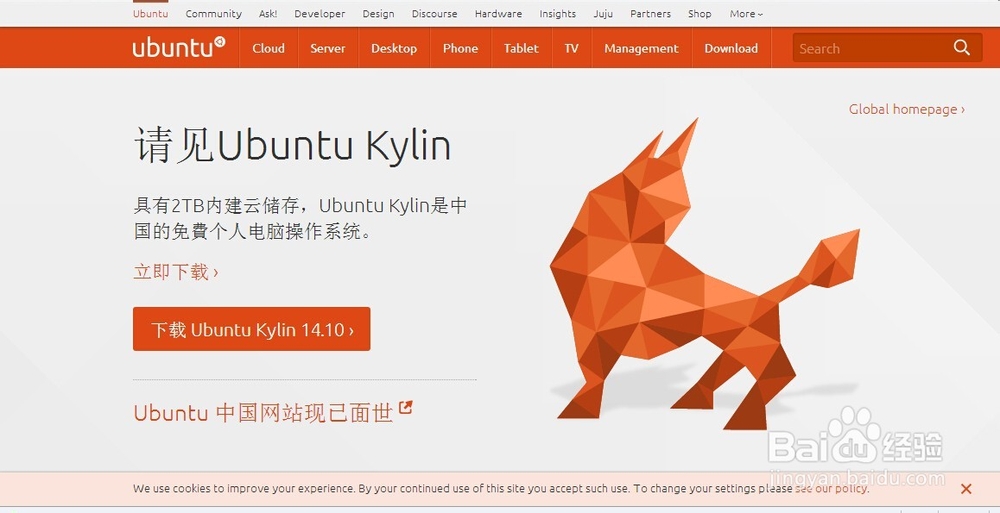Open the Cloud menu item
This screenshot has height=513, width=1000.
(268, 48)
